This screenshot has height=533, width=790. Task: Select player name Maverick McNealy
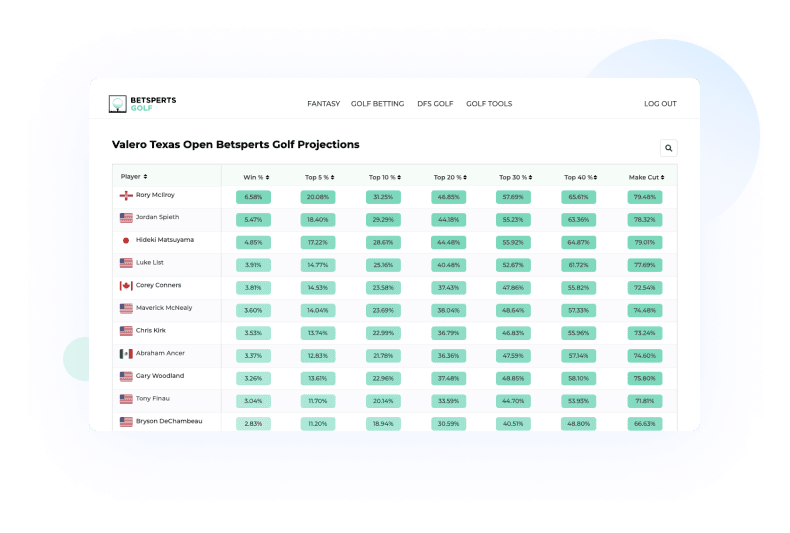coord(164,308)
